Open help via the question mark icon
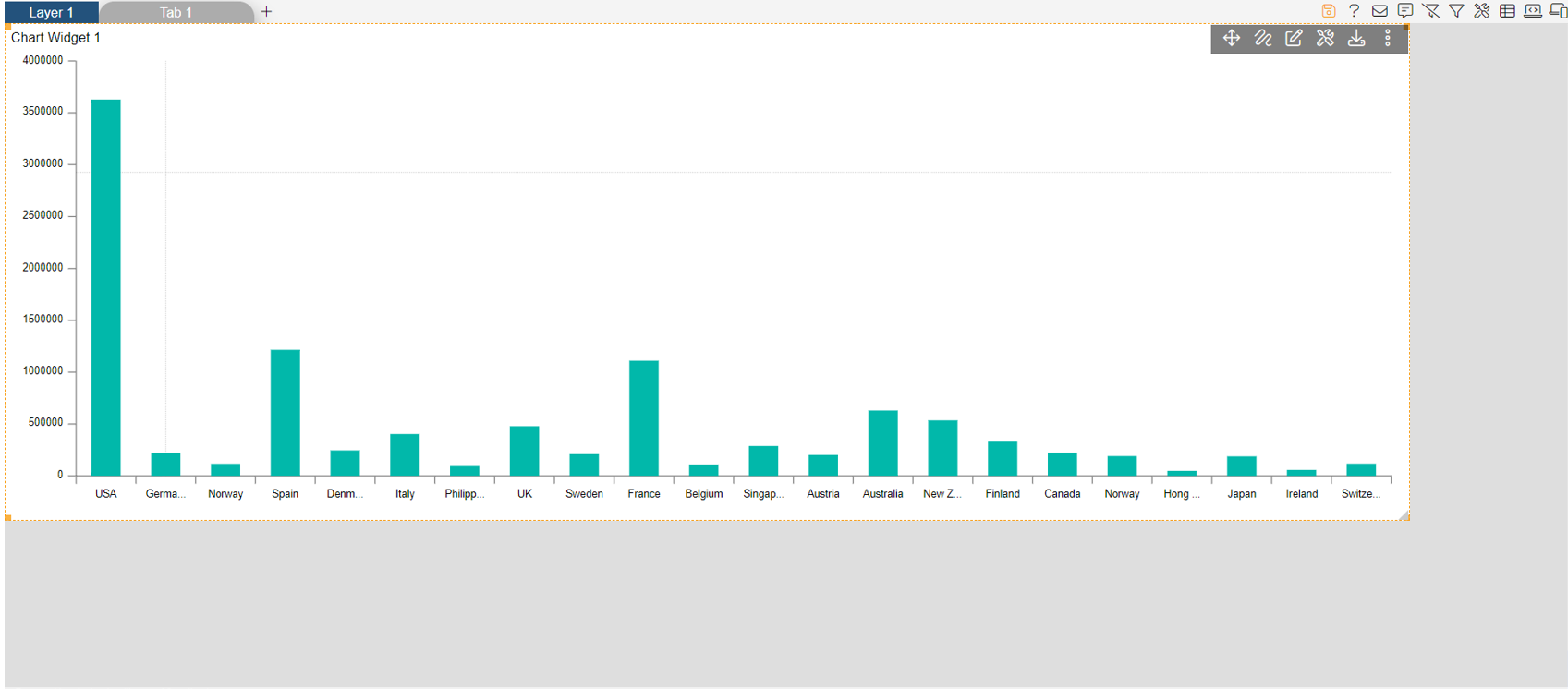Image resolution: width=1568 pixels, height=689 pixels. [1354, 11]
